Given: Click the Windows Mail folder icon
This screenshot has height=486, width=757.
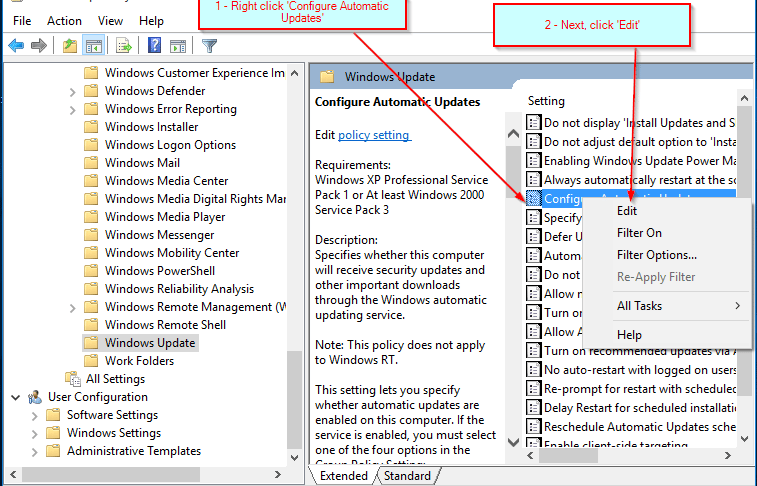Looking at the screenshot, I should 91,163.
